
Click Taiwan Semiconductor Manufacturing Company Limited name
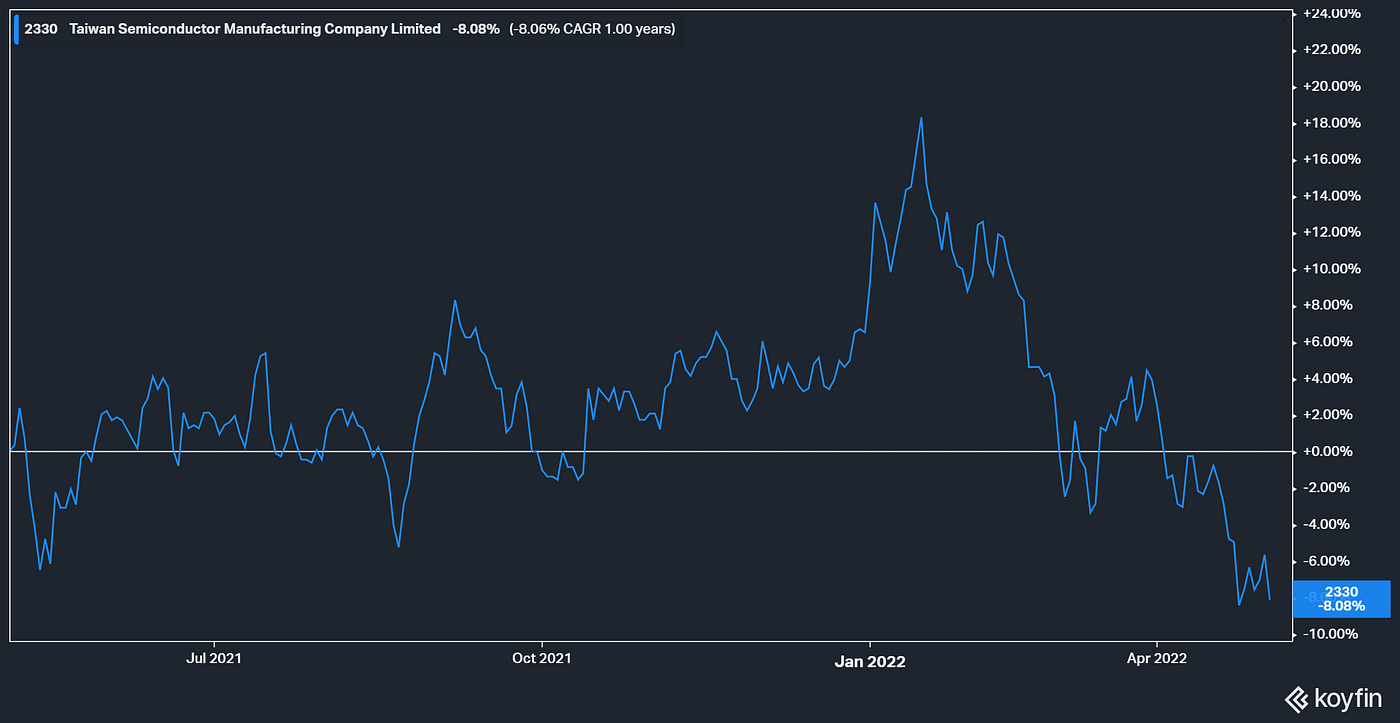click(255, 29)
